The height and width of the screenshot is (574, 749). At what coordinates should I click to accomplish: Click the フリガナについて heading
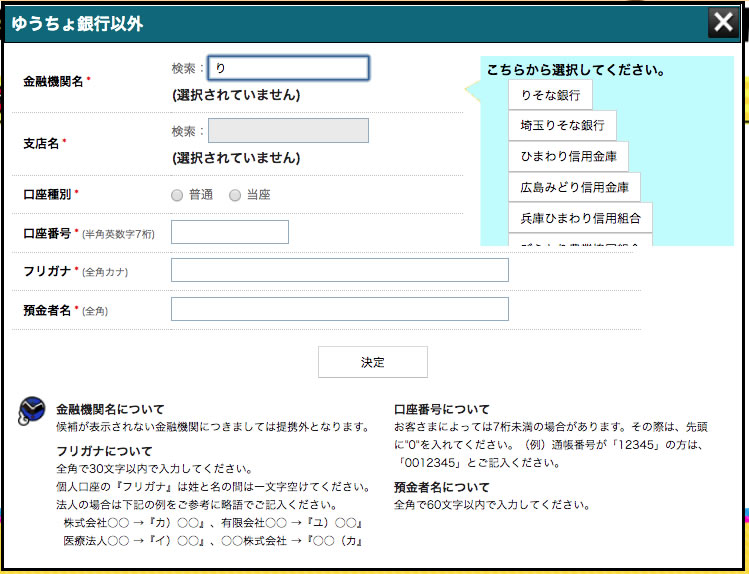click(x=104, y=451)
